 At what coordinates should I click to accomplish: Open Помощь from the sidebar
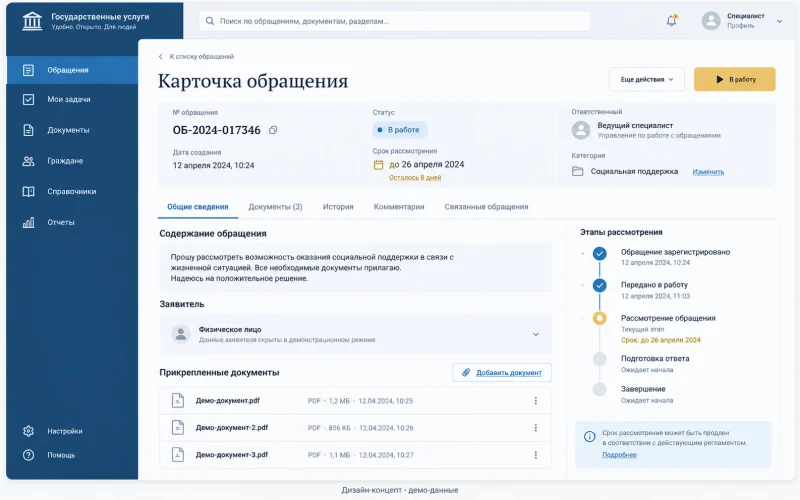point(72,455)
